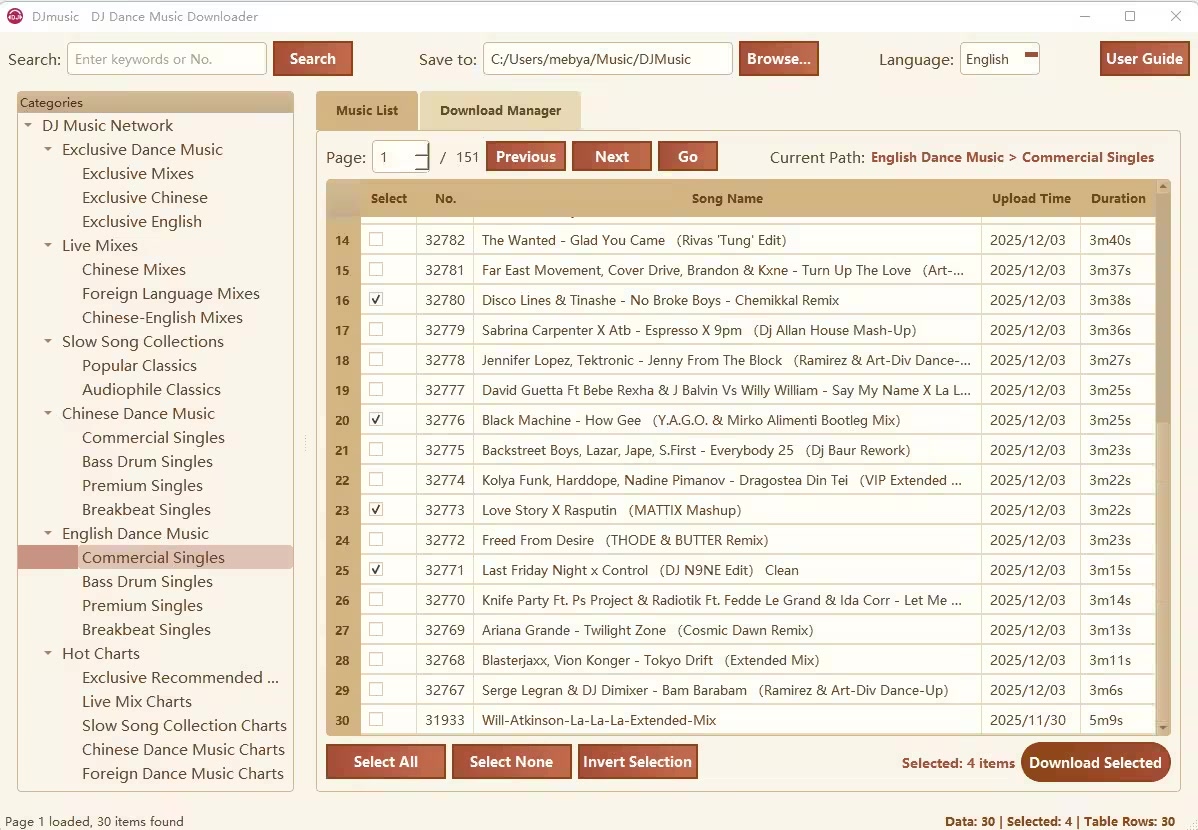This screenshot has width=1198, height=830.
Task: Click the Invert Selection button
Action: [x=637, y=762]
